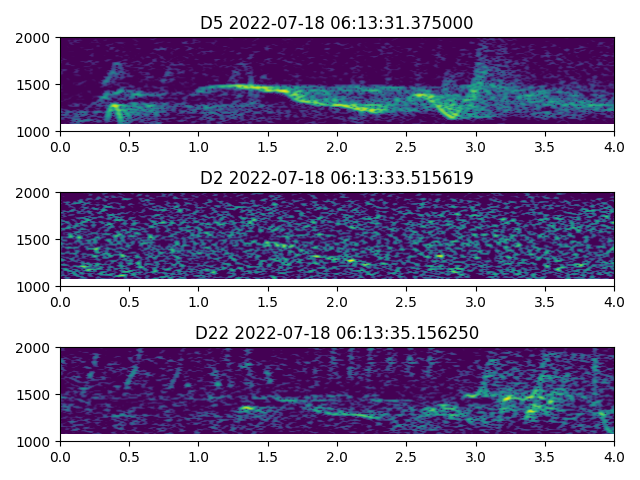Click the 1.5 x-axis tick under D22 plot
640x480 pixels.
pos(268,456)
